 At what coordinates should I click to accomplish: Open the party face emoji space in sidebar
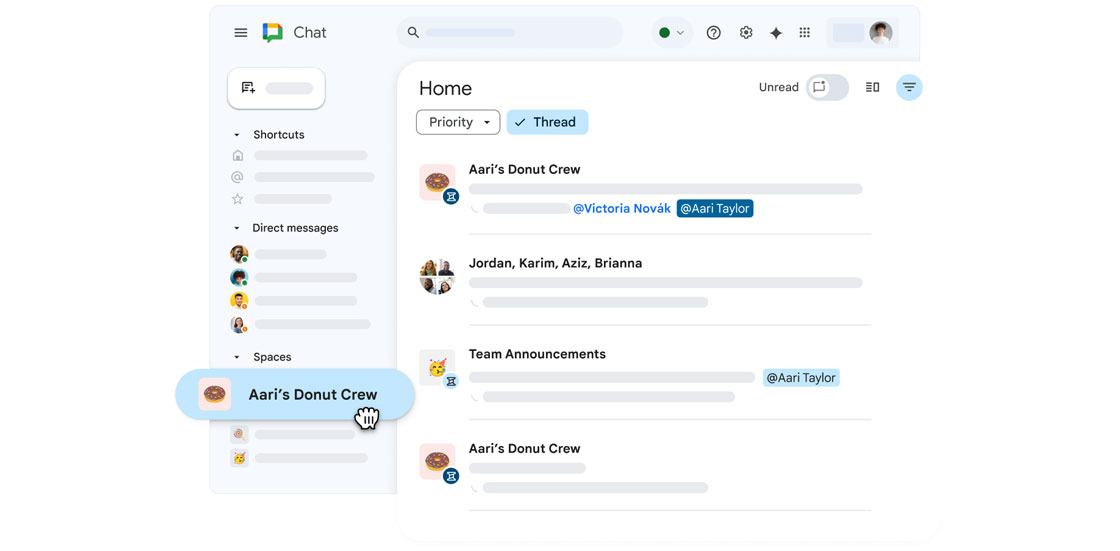239,457
